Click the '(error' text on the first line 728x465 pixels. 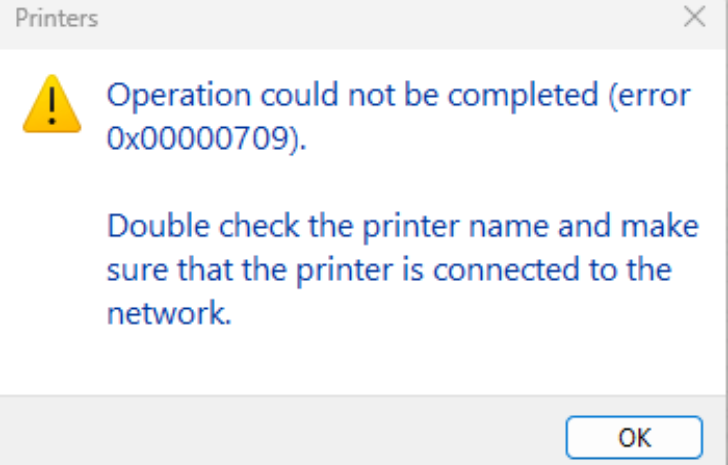(650, 96)
